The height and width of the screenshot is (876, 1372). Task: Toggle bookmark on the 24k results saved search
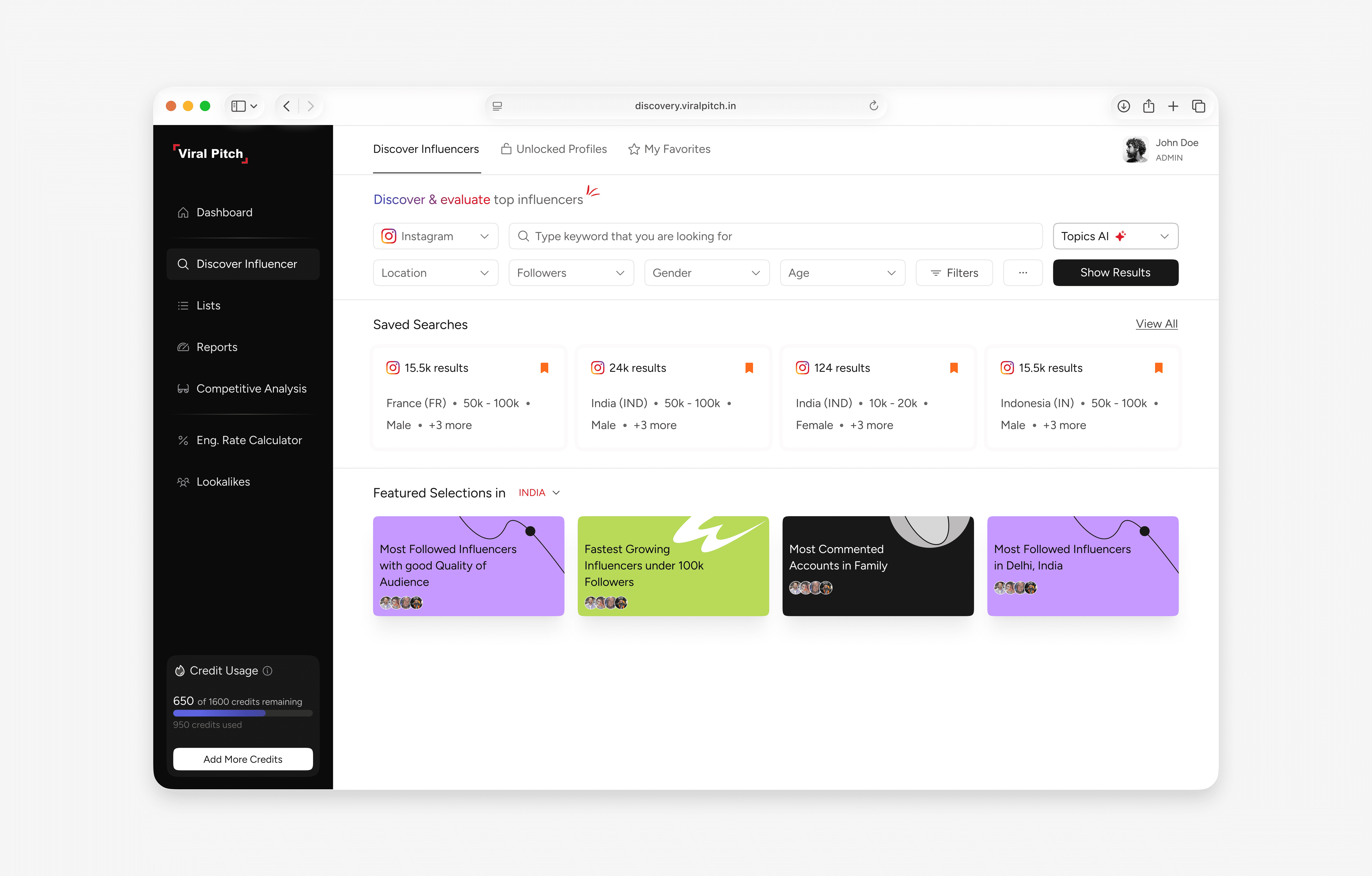(749, 368)
